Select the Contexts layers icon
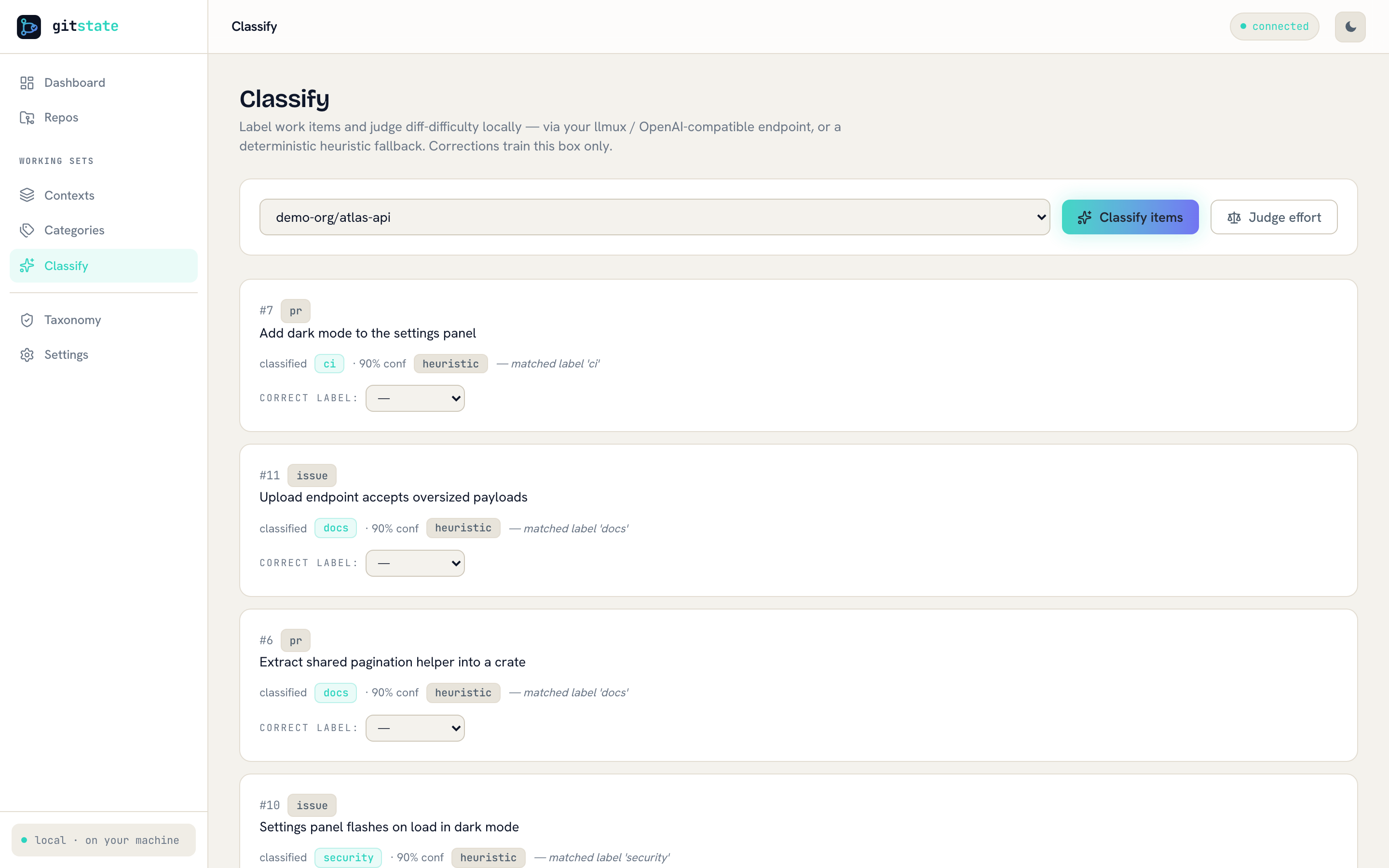1389x868 pixels. tap(27, 195)
